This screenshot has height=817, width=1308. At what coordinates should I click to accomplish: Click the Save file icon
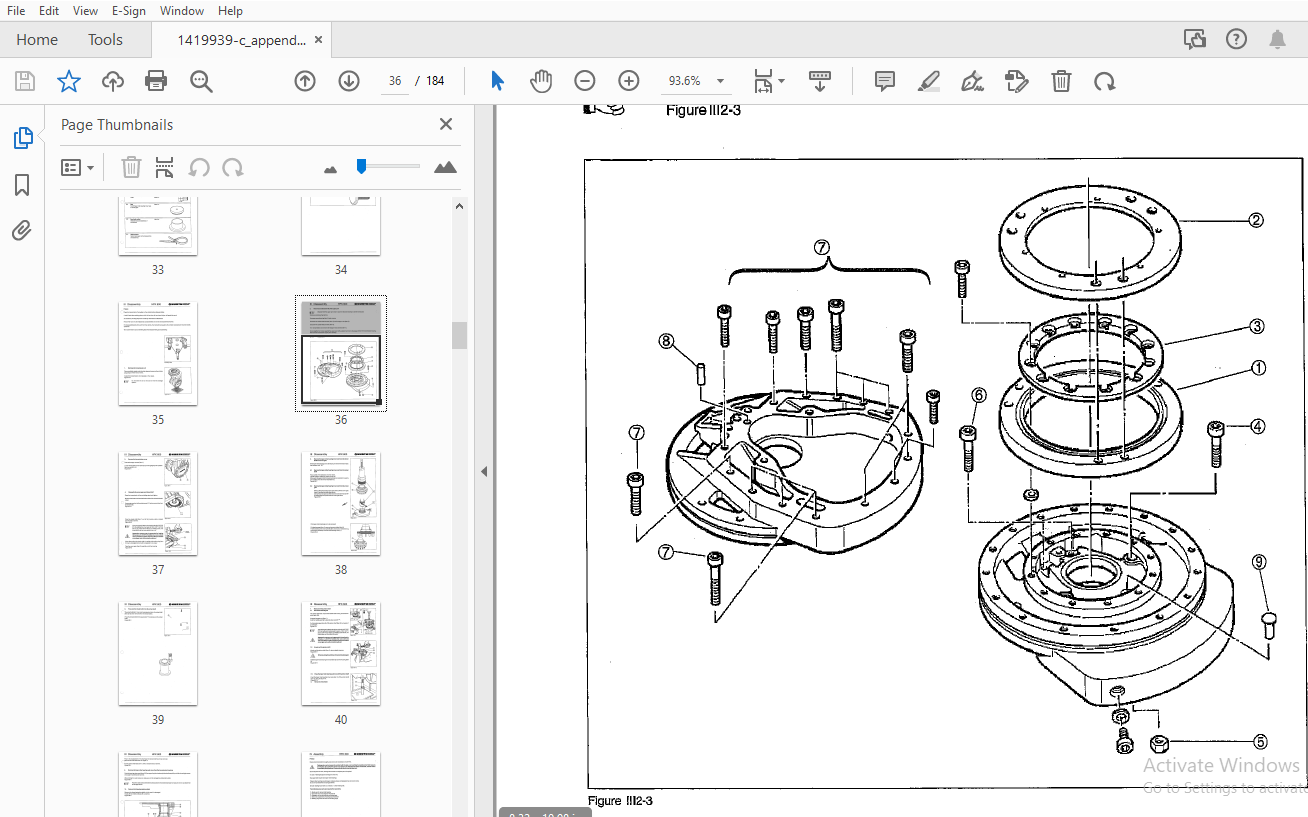(25, 81)
